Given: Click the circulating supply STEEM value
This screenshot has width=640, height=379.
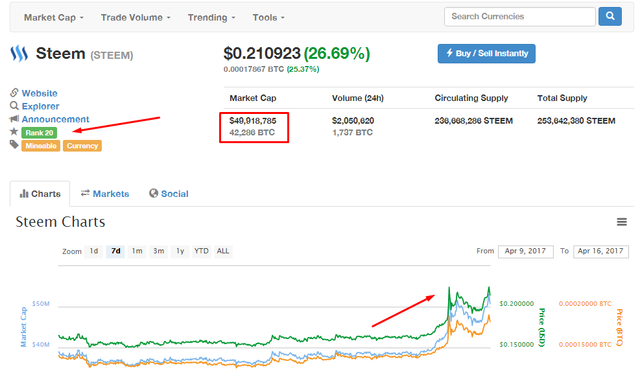Looking at the screenshot, I should click(x=473, y=121).
